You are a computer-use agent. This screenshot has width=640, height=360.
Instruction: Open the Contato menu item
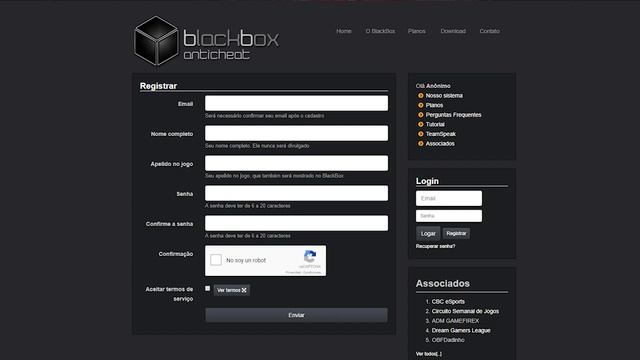pyautogui.click(x=489, y=31)
